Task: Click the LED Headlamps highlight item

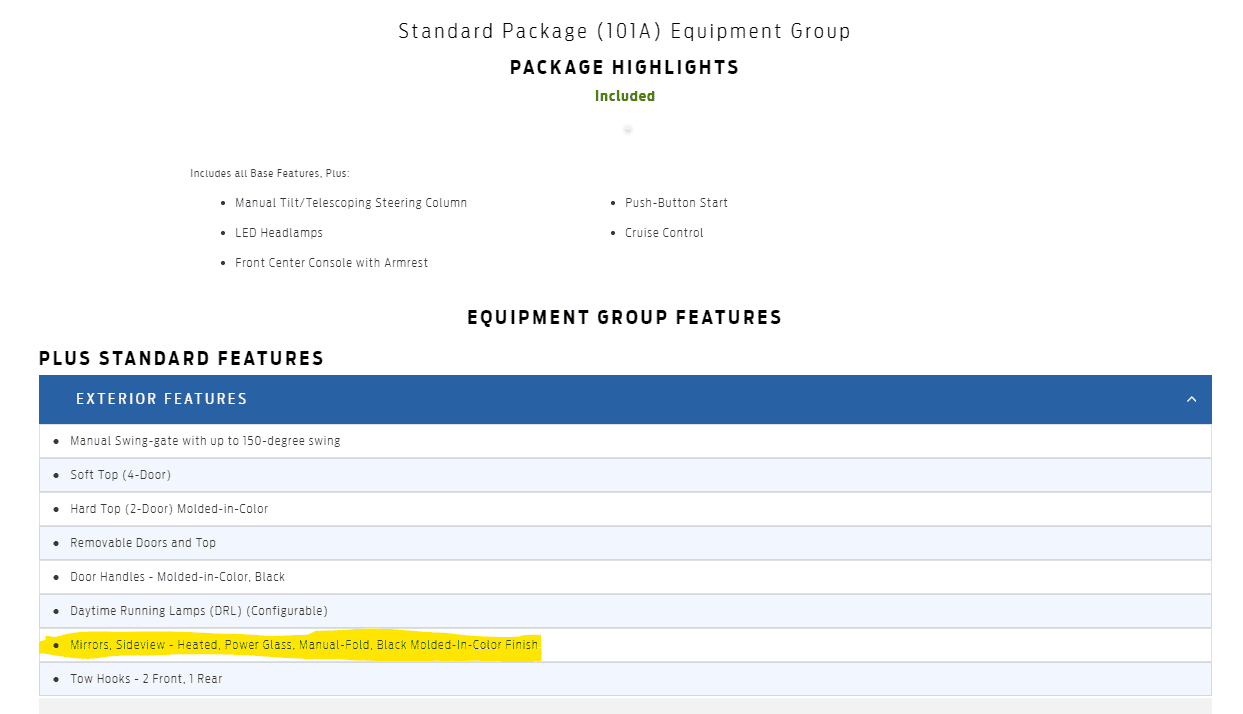Action: [279, 233]
